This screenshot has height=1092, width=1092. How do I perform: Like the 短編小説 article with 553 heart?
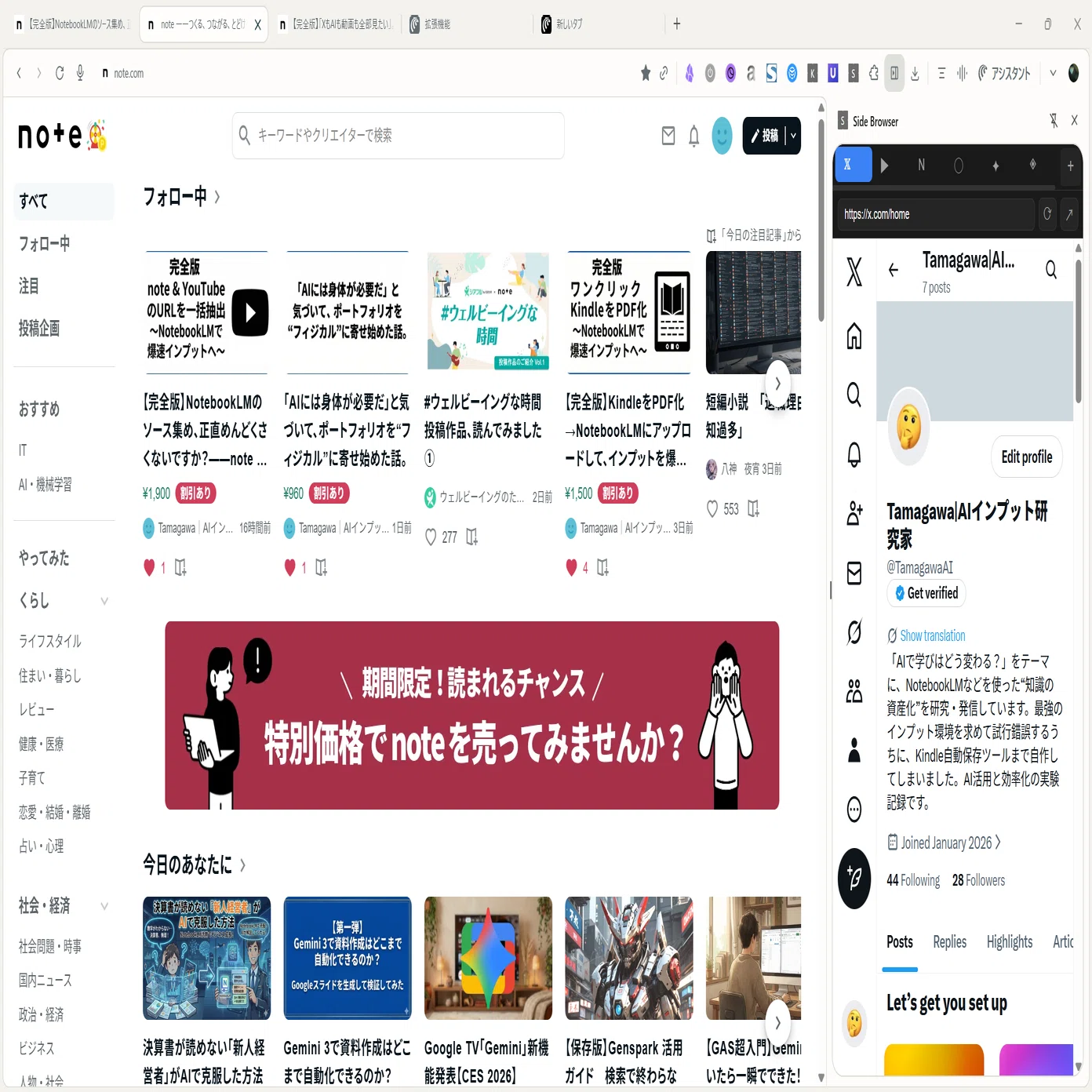point(712,509)
